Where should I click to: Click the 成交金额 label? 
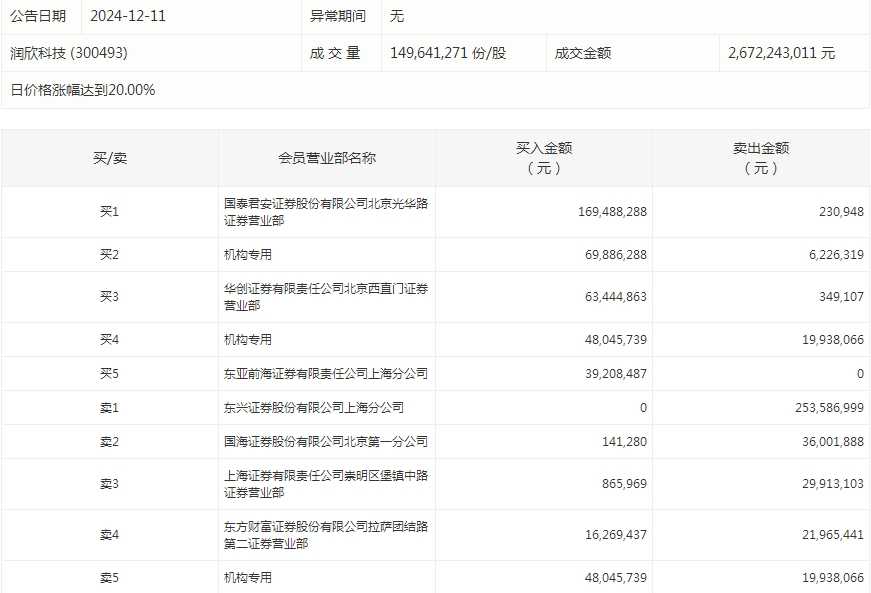point(583,53)
